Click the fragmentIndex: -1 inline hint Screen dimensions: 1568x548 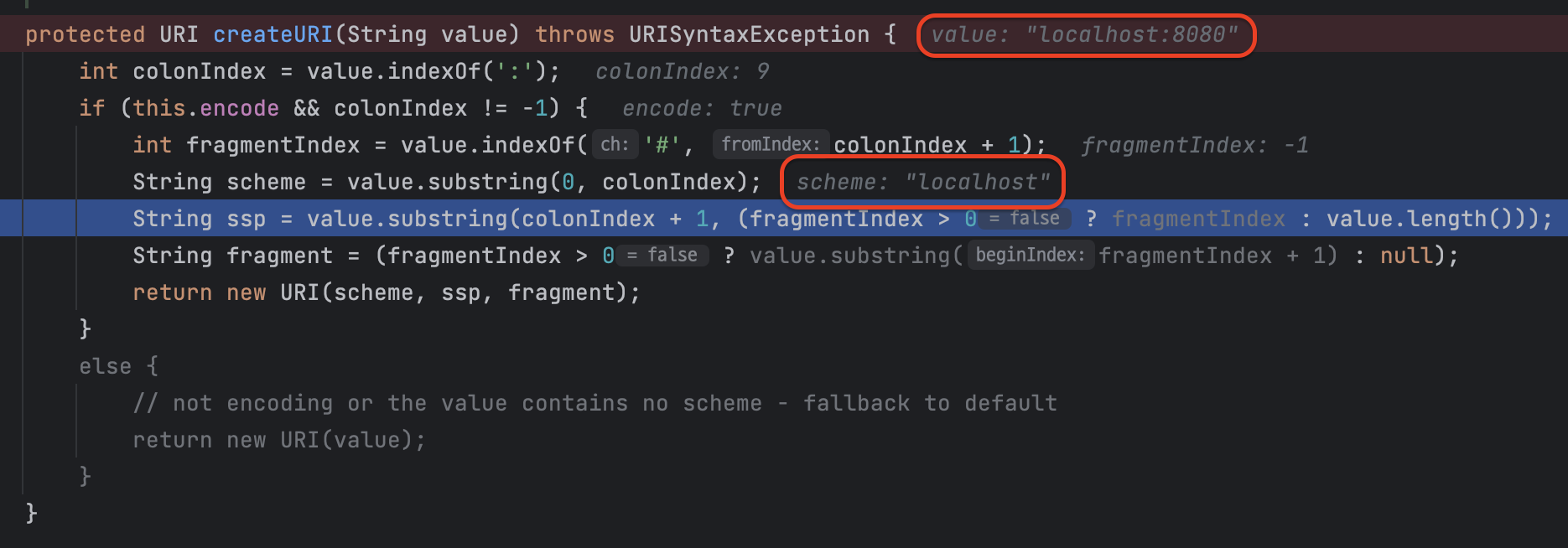coord(1195,145)
